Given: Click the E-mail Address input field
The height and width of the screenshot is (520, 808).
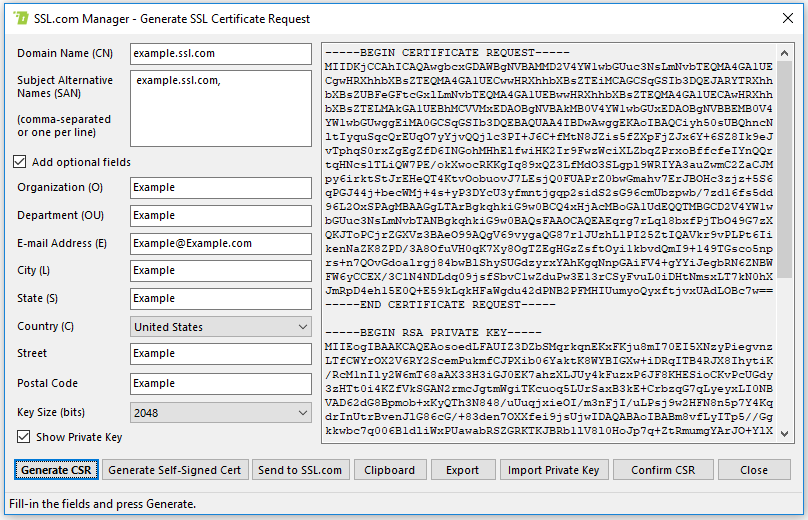Looking at the screenshot, I should click(221, 243).
